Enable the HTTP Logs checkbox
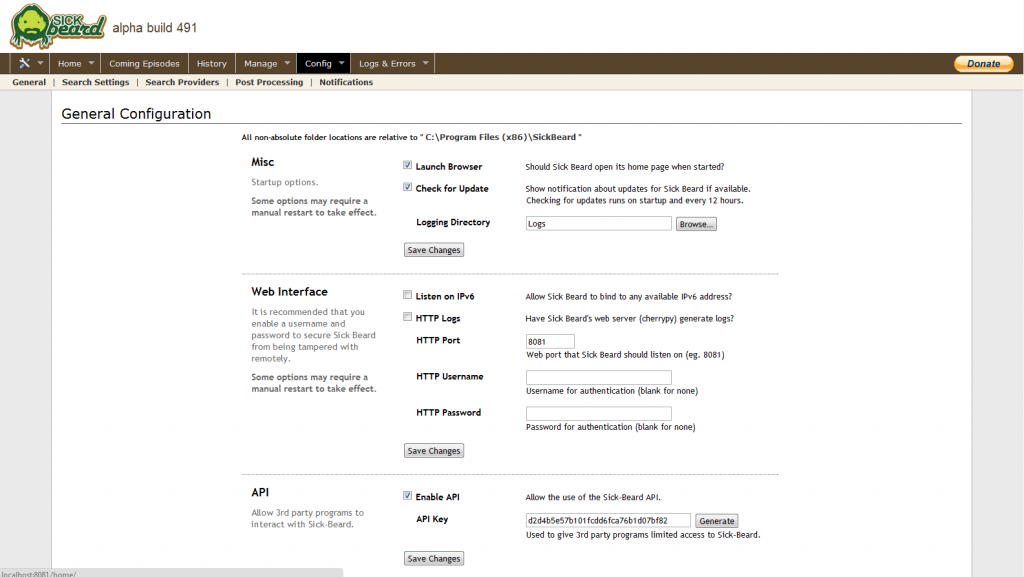Viewport: 1024px width, 577px height. [x=408, y=317]
